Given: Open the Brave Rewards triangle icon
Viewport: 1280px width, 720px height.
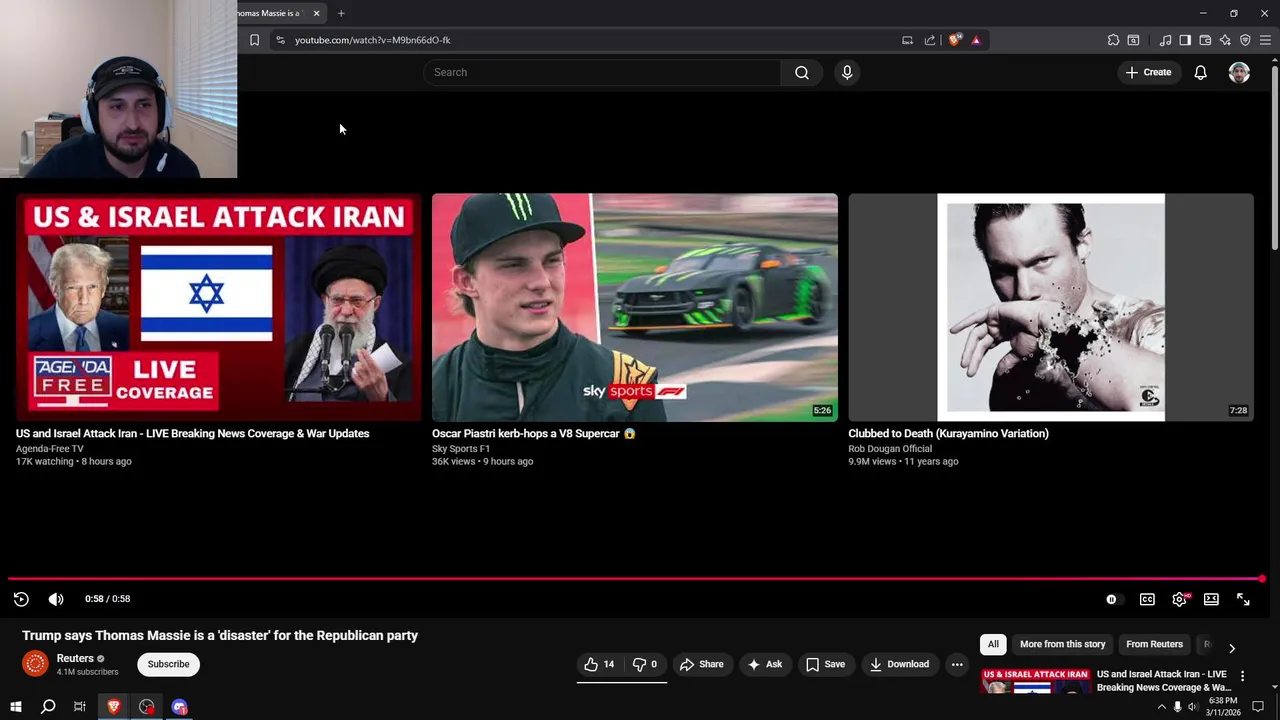Looking at the screenshot, I should pyautogui.click(x=976, y=40).
